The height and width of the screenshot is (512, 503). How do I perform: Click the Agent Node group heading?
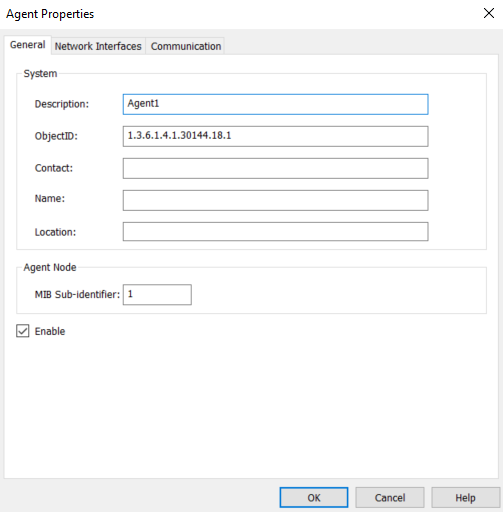(50, 267)
